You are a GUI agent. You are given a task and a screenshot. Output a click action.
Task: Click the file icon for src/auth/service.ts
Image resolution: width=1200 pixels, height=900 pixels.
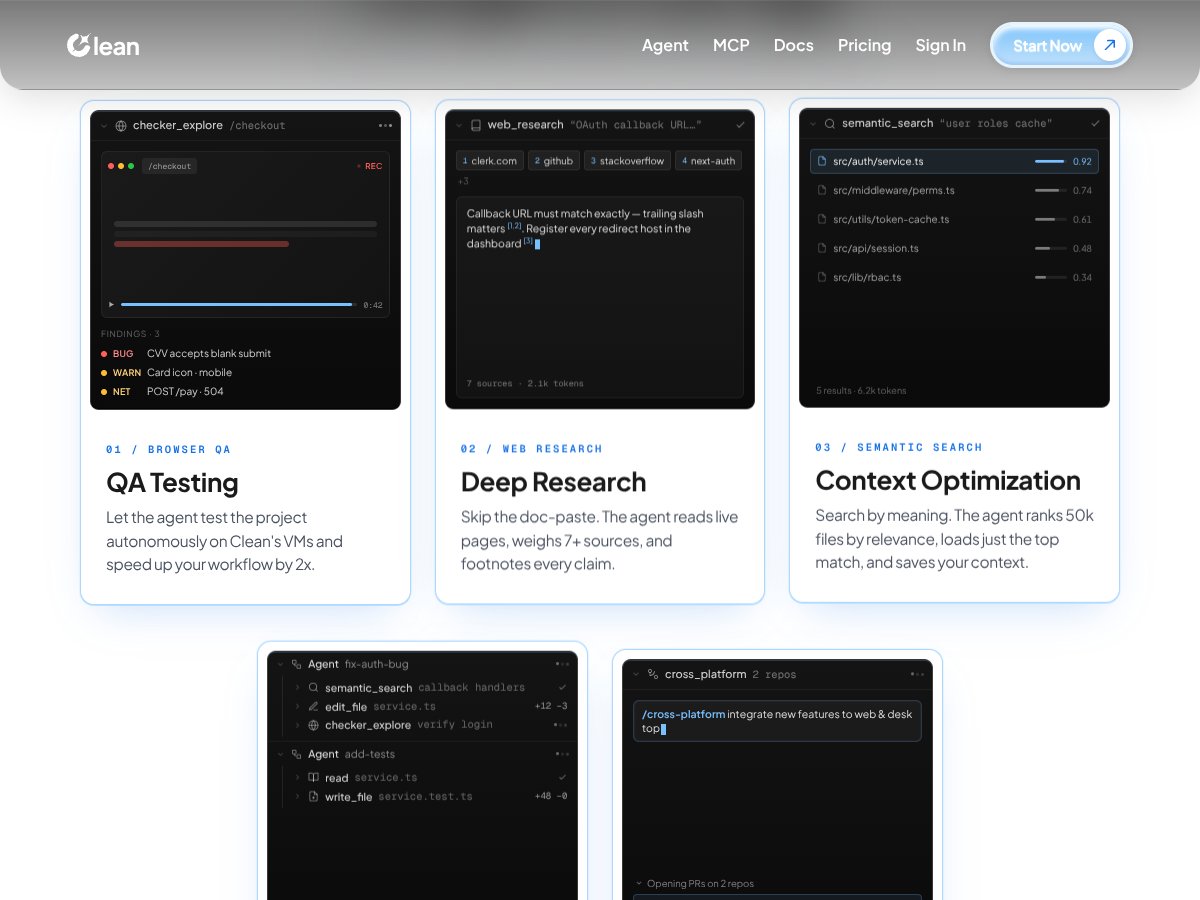coord(822,161)
